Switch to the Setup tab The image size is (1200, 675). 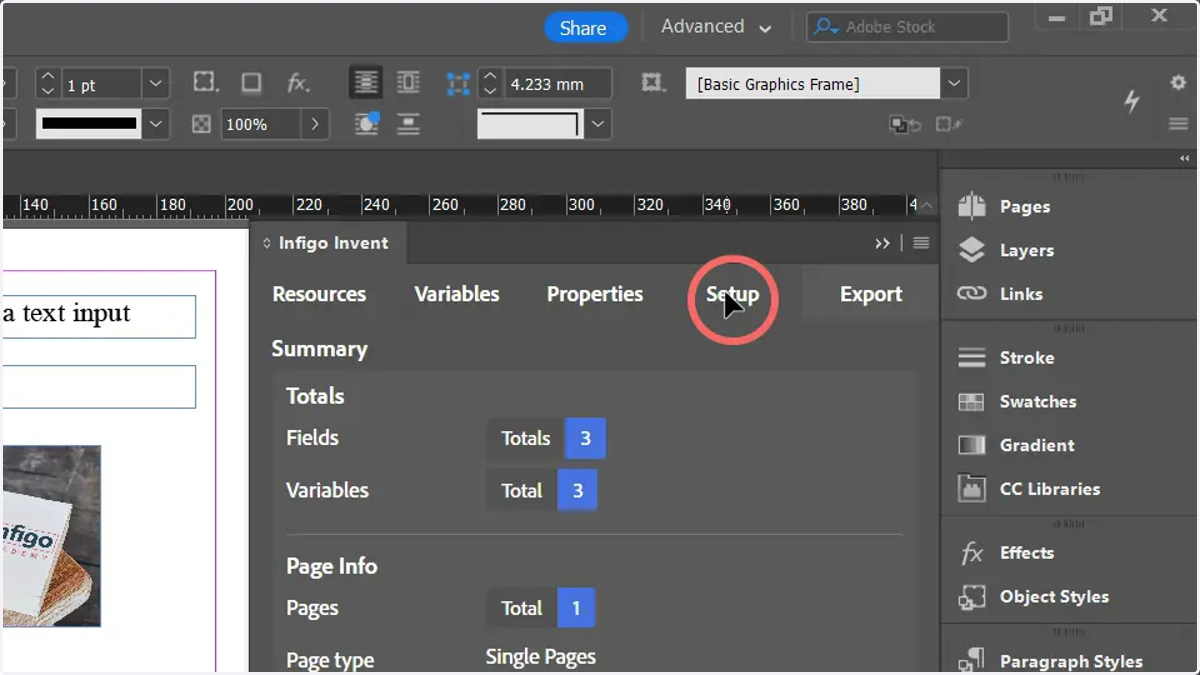[733, 294]
